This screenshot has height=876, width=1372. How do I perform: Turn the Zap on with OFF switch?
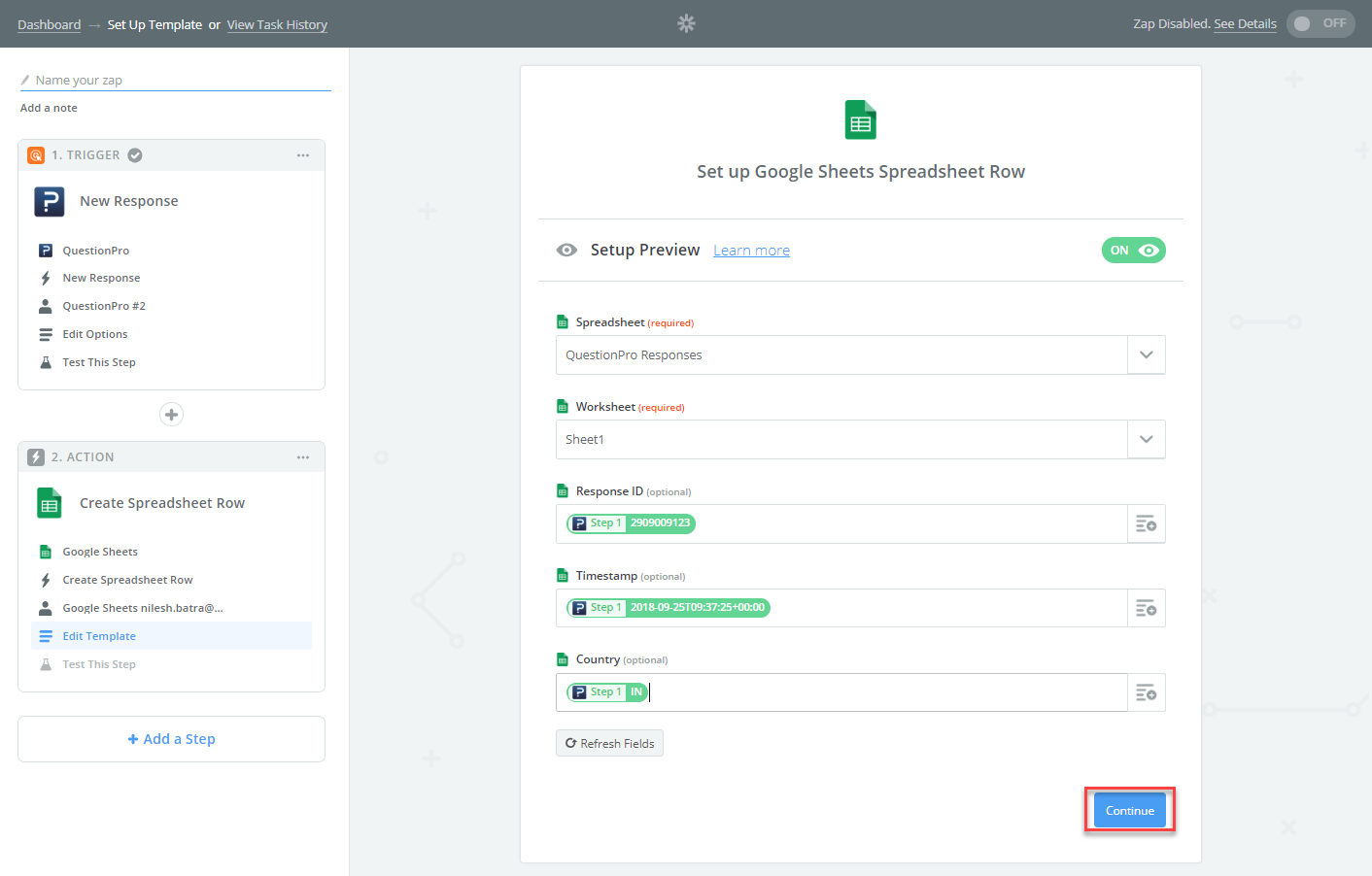coord(1320,23)
